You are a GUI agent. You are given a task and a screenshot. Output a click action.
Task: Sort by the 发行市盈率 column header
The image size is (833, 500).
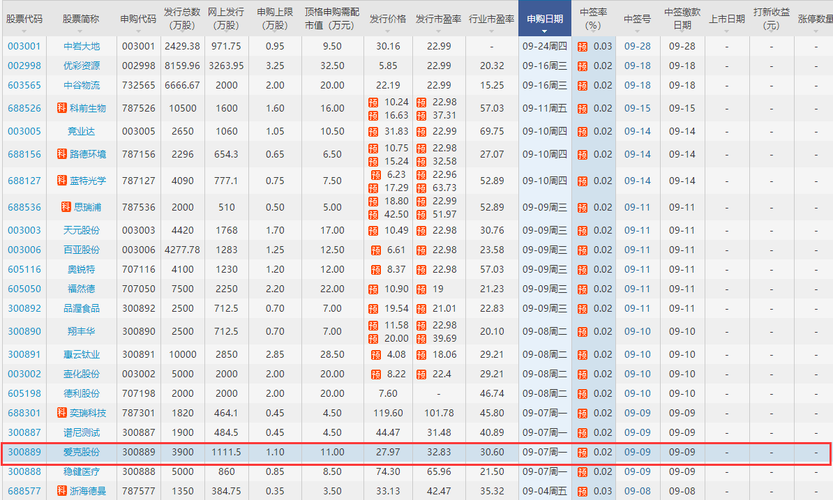438,19
